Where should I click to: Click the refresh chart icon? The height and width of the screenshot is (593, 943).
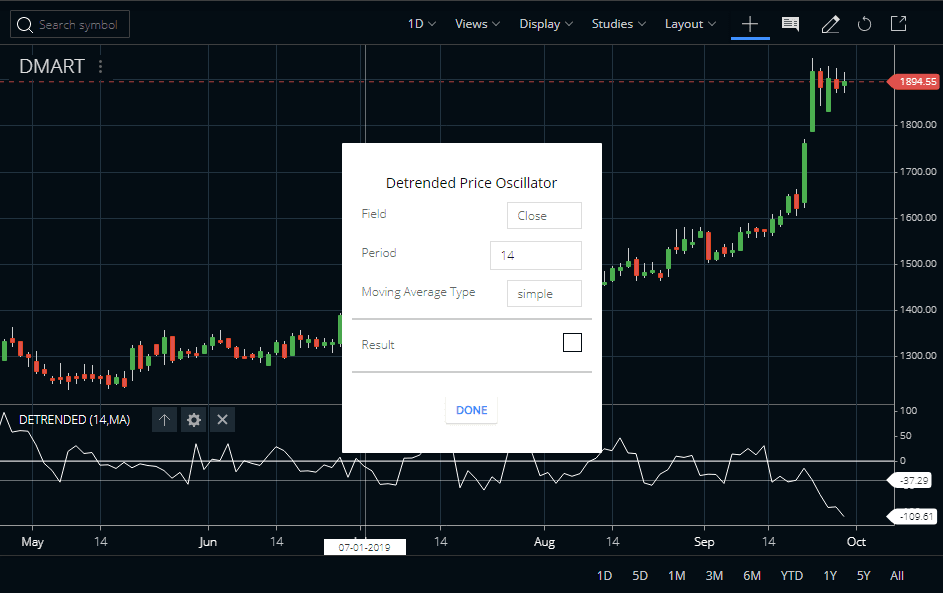(864, 24)
